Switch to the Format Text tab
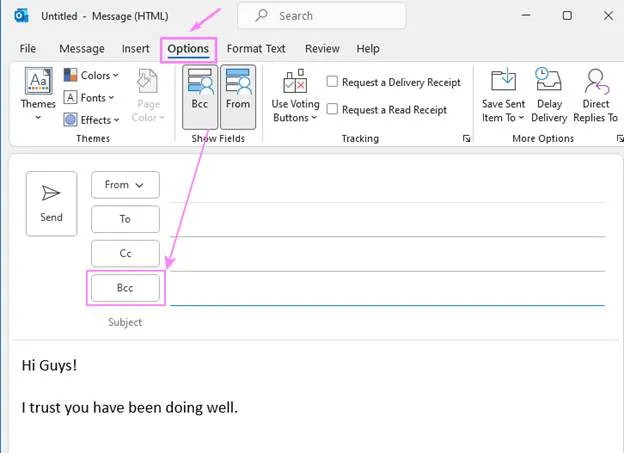Image resolution: width=624 pixels, height=453 pixels. tap(256, 49)
